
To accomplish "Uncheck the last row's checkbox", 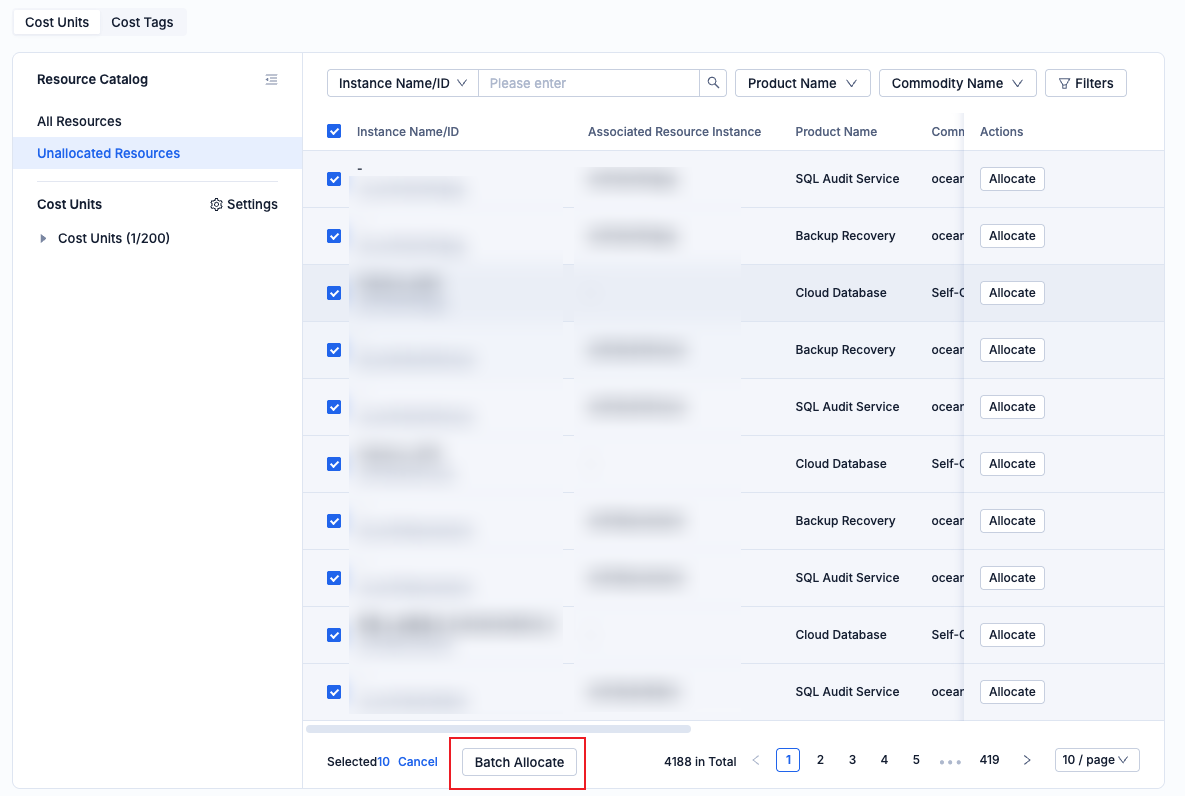I will tap(334, 692).
